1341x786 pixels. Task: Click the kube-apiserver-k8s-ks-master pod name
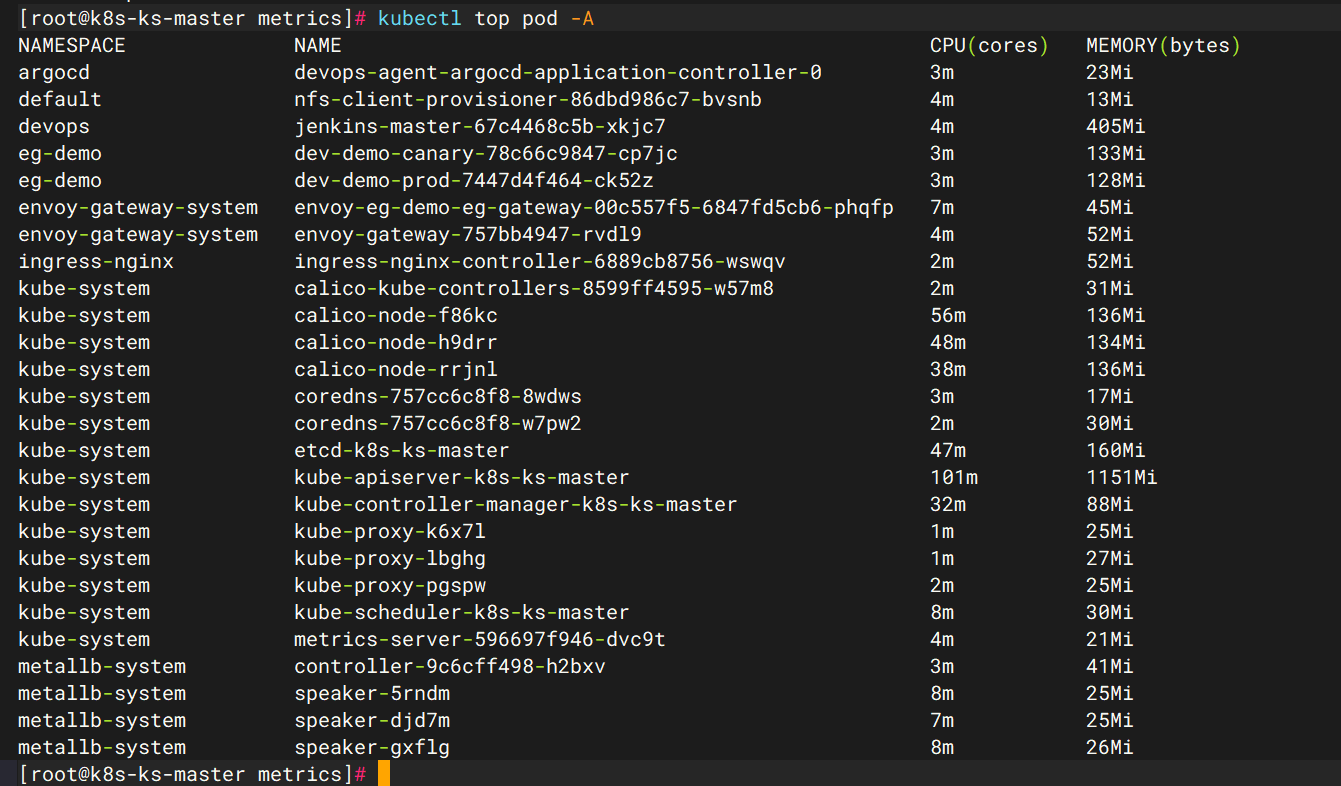pyautogui.click(x=462, y=478)
